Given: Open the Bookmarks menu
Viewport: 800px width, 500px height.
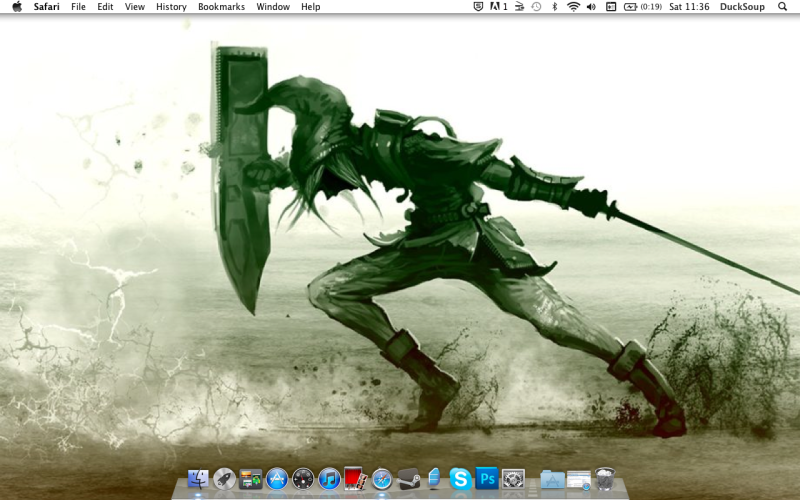Looking at the screenshot, I should click(x=221, y=7).
